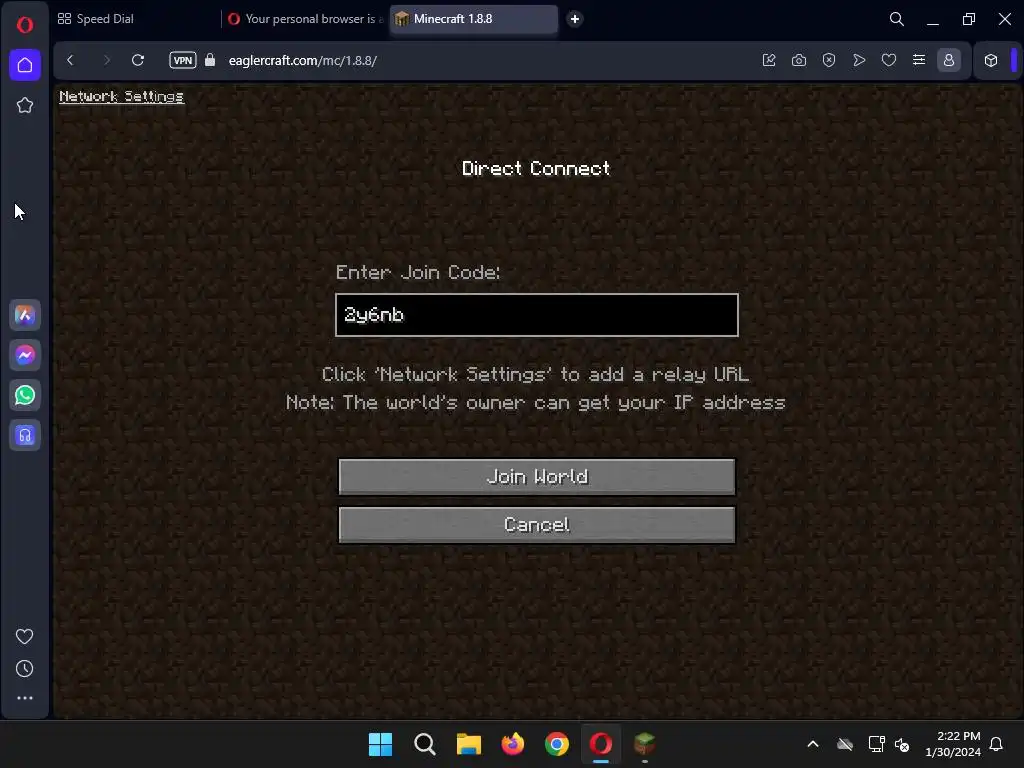Viewport: 1024px width, 768px height.
Task: Go to Opera home sidebar button
Action: pos(25,65)
